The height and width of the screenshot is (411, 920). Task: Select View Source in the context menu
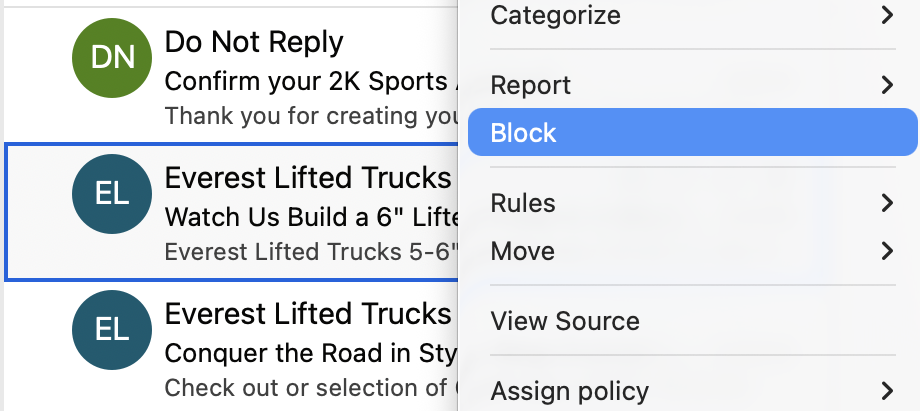tap(565, 321)
